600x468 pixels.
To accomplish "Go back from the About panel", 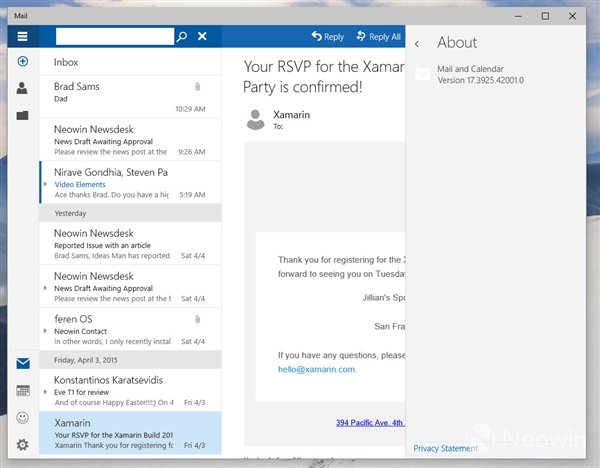I will tap(417, 43).
